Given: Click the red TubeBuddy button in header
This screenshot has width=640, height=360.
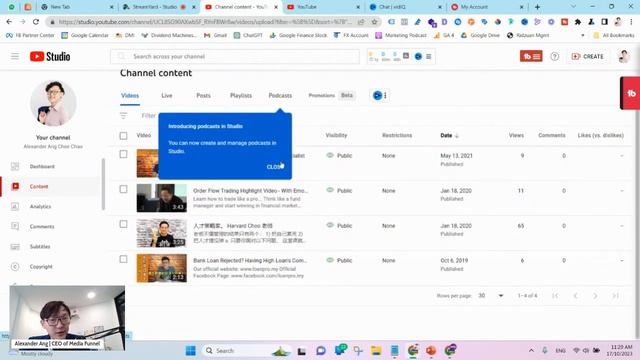Looking at the screenshot, I should pyautogui.click(x=531, y=56).
